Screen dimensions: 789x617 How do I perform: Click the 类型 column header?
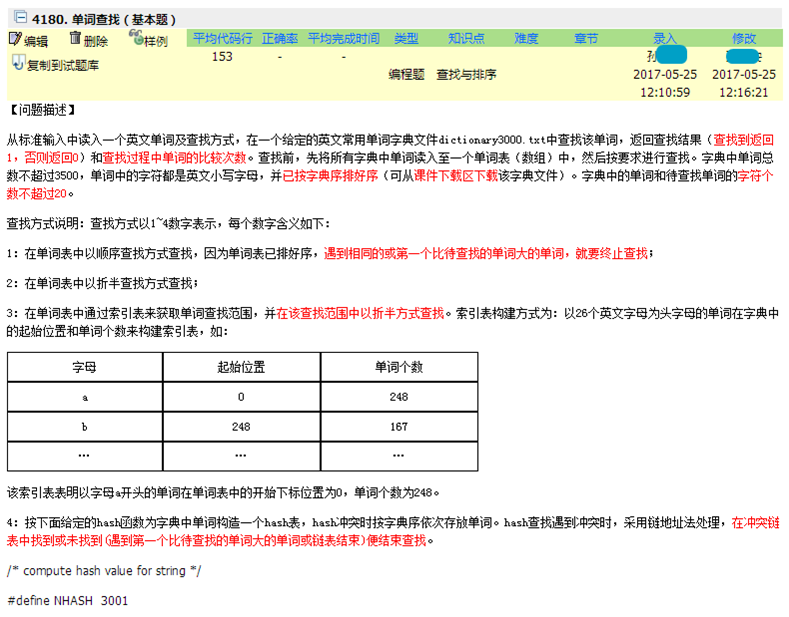[406, 38]
